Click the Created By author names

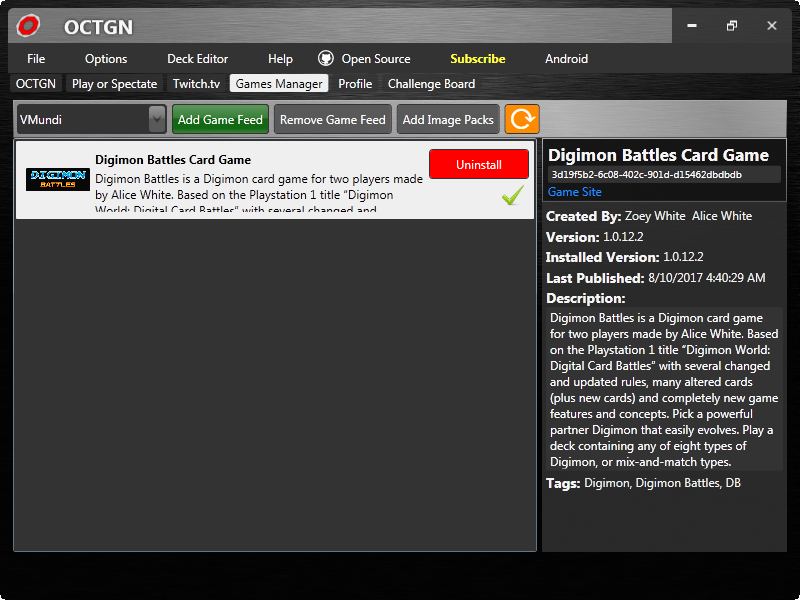click(688, 216)
